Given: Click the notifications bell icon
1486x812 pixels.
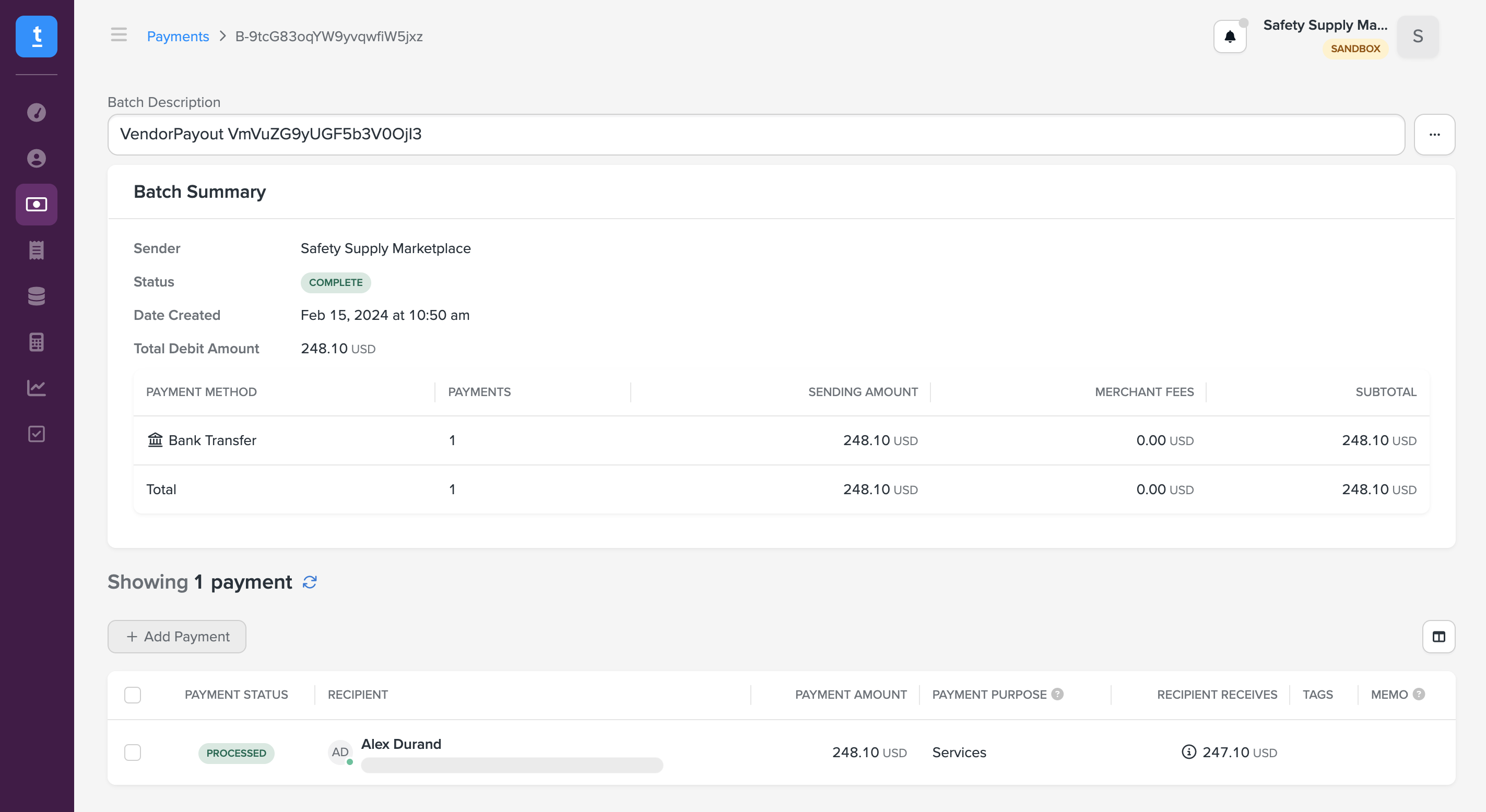Looking at the screenshot, I should [1229, 37].
